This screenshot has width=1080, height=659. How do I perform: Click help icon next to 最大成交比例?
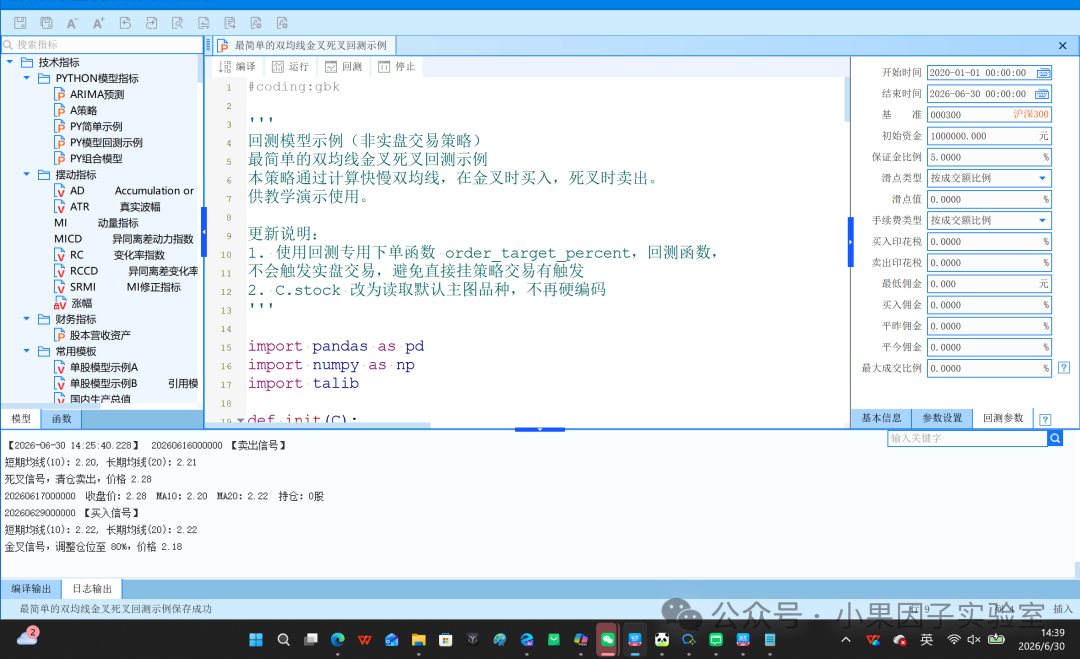coord(1064,368)
